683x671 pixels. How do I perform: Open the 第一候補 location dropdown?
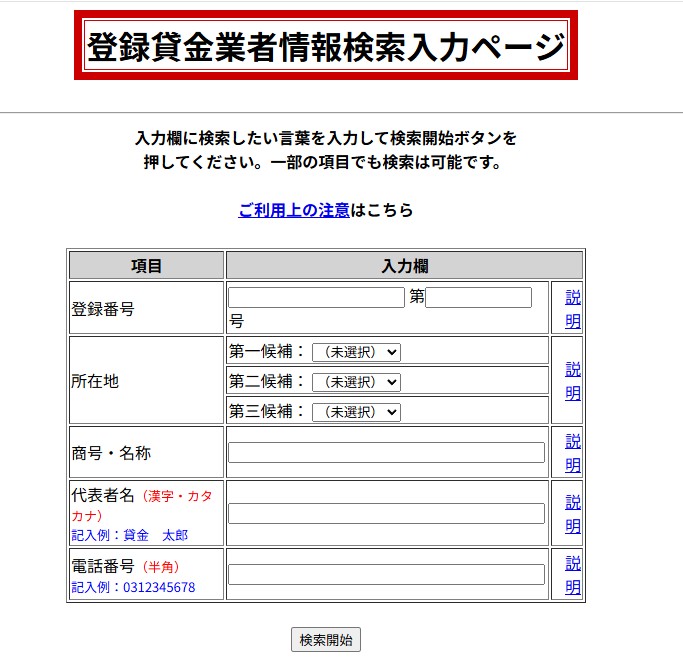(356, 352)
